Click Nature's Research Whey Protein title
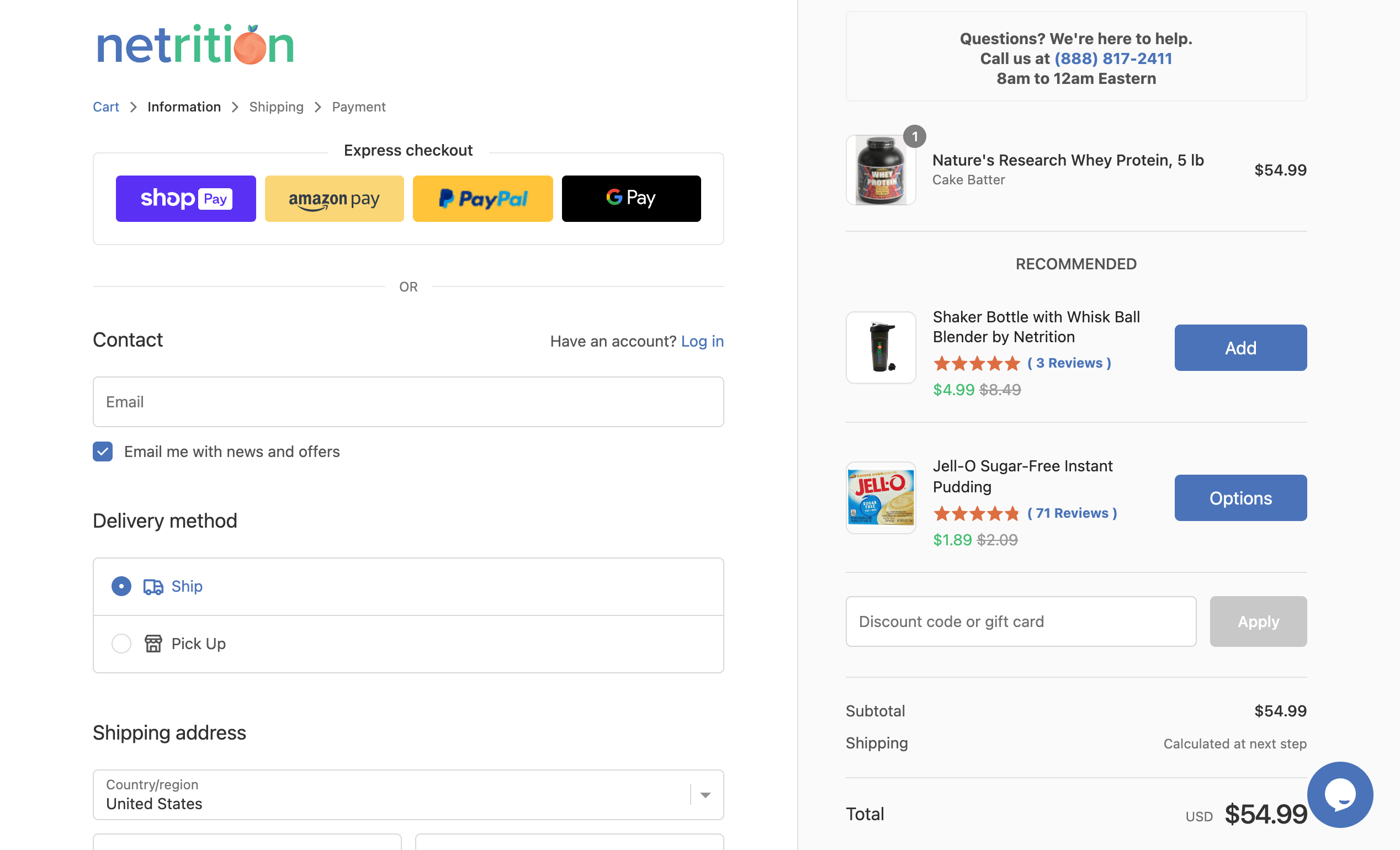Screen dimensions: 1400x850 [x=1068, y=160]
